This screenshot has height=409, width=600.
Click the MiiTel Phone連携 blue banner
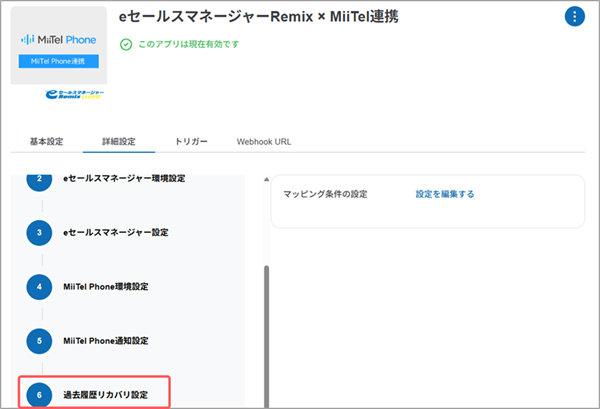59,61
